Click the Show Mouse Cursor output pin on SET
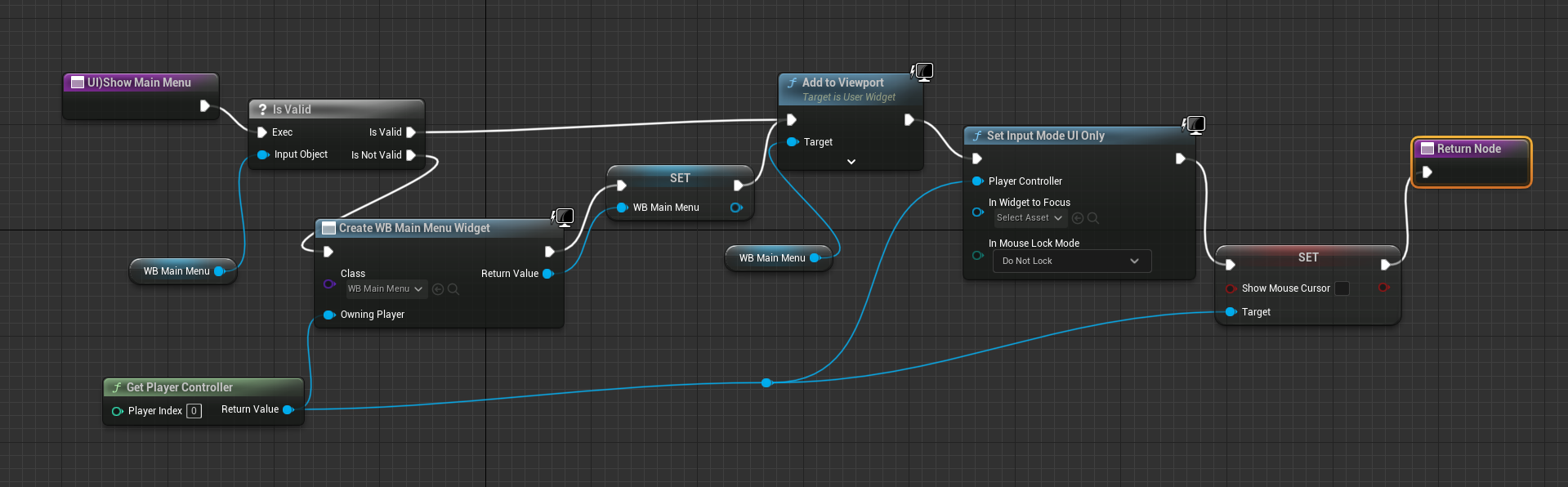1568x487 pixels. tap(1384, 288)
